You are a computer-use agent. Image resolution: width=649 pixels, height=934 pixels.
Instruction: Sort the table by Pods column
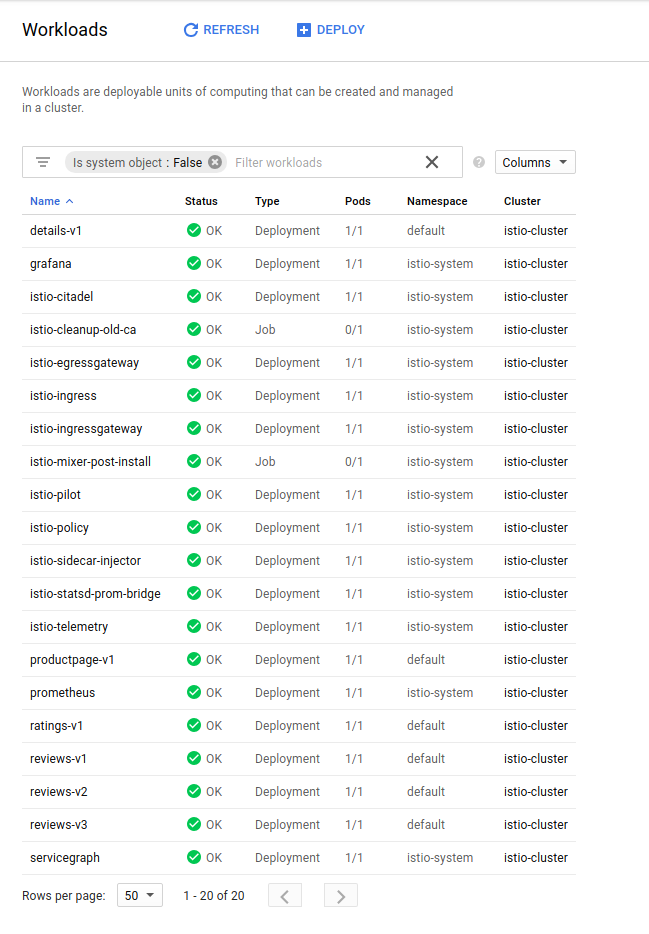click(358, 201)
